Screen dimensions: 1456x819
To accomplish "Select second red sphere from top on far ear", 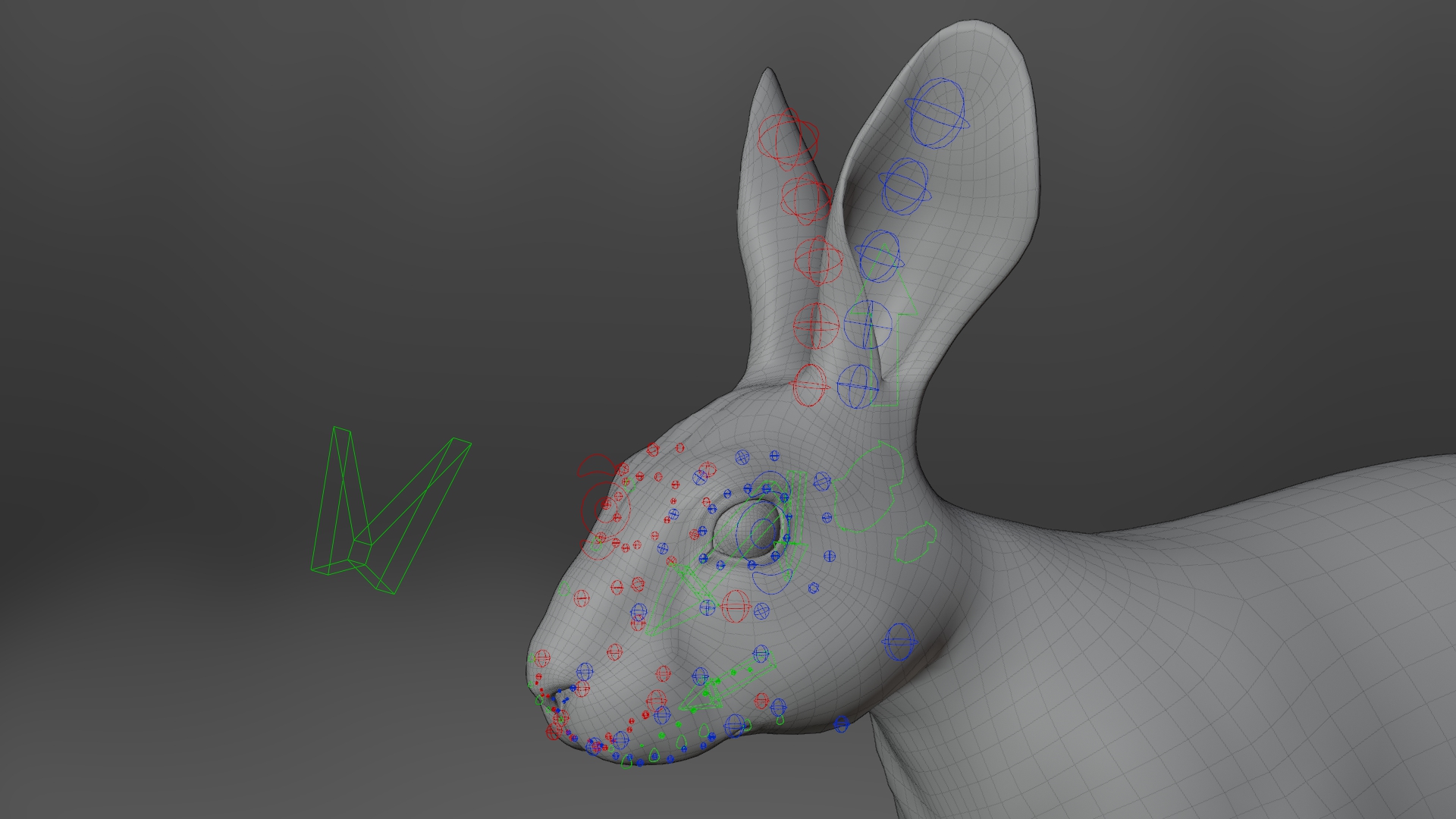I will [x=805, y=199].
